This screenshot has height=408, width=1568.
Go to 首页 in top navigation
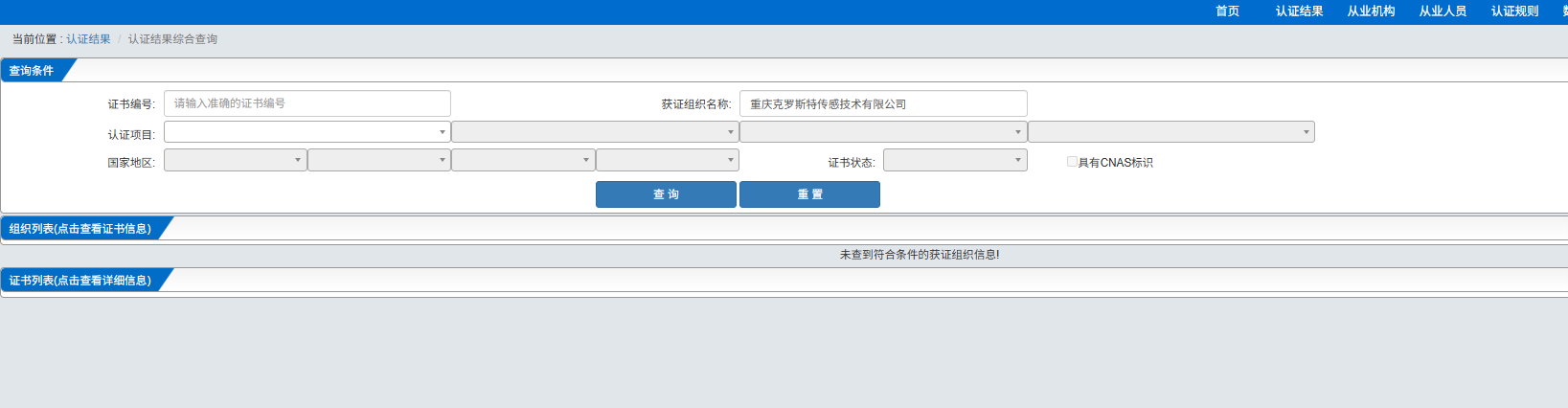[1227, 11]
